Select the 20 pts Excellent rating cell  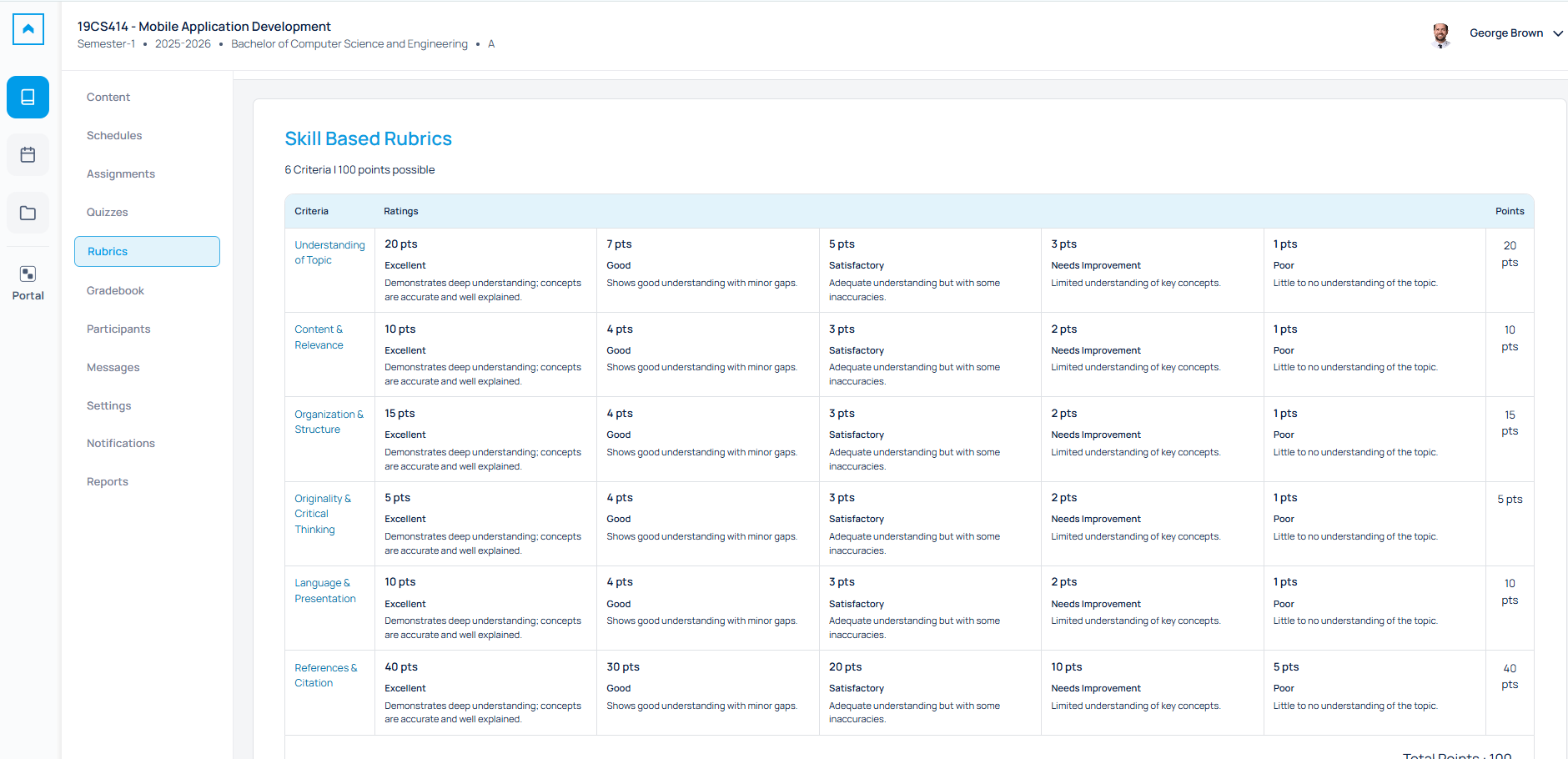point(485,270)
